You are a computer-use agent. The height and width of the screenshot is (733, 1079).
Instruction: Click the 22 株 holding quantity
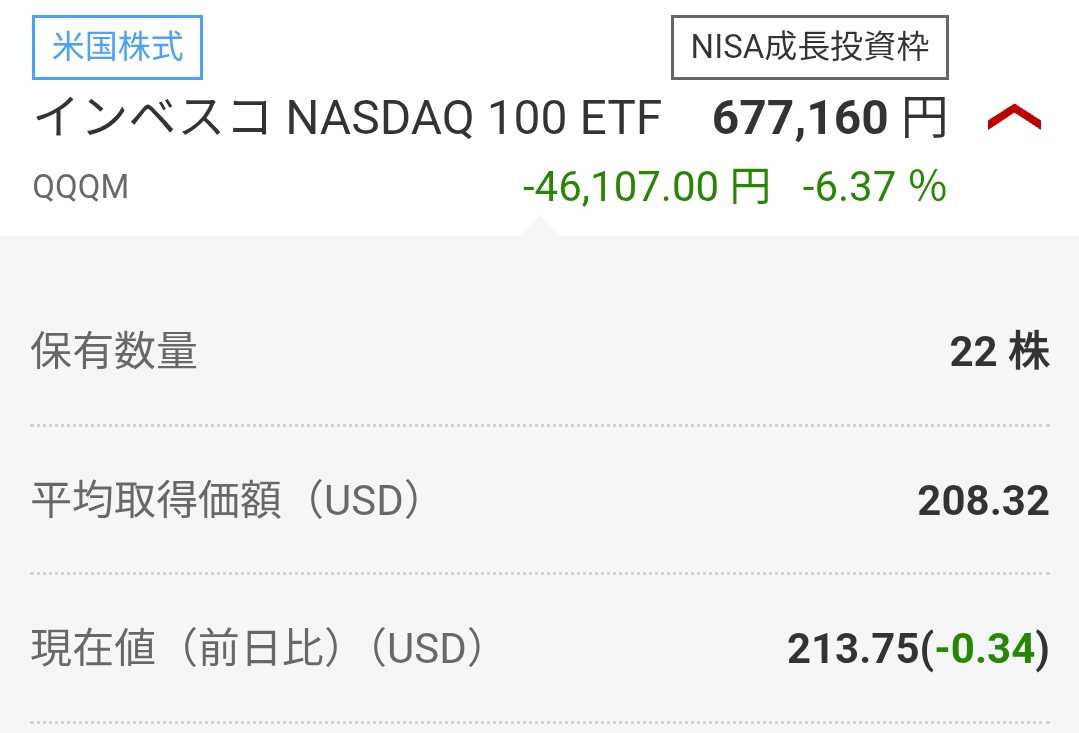[999, 352]
